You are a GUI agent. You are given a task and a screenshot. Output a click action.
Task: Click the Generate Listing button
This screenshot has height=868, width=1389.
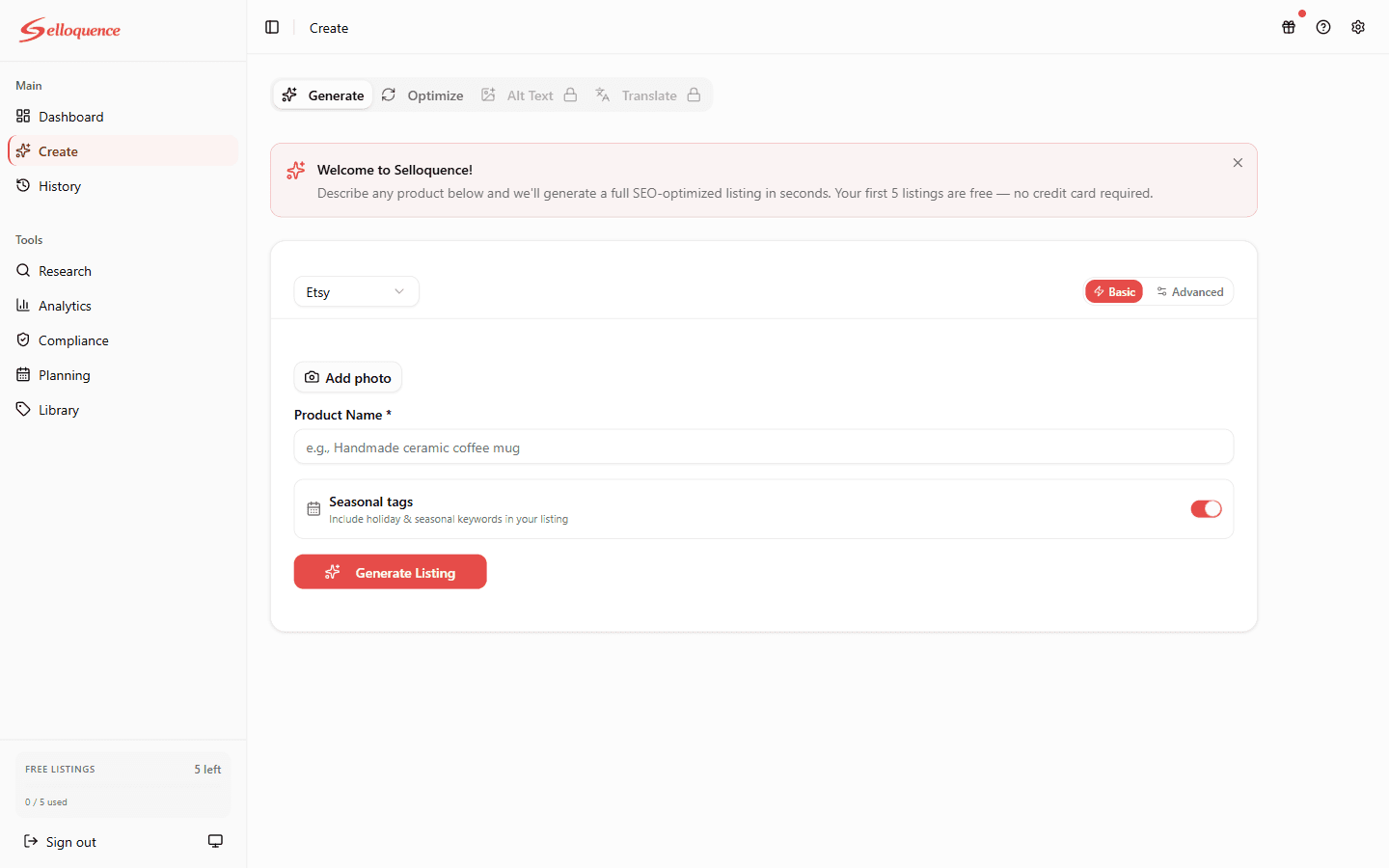click(x=390, y=571)
